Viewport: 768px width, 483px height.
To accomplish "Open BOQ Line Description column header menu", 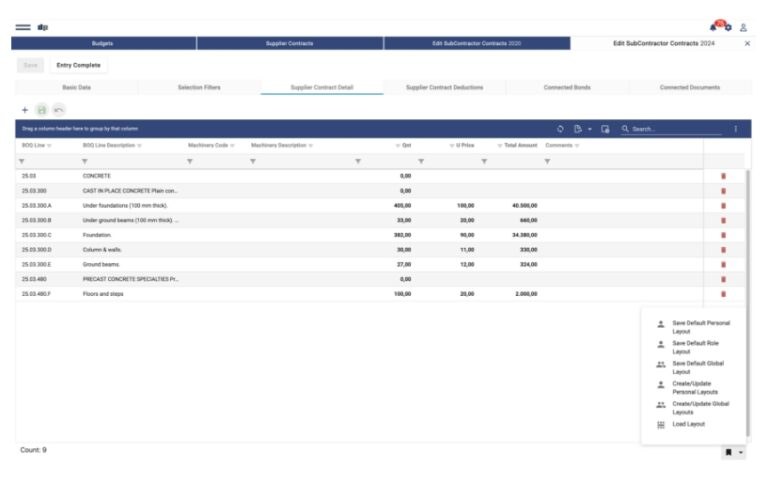I will pyautogui.click(x=140, y=145).
